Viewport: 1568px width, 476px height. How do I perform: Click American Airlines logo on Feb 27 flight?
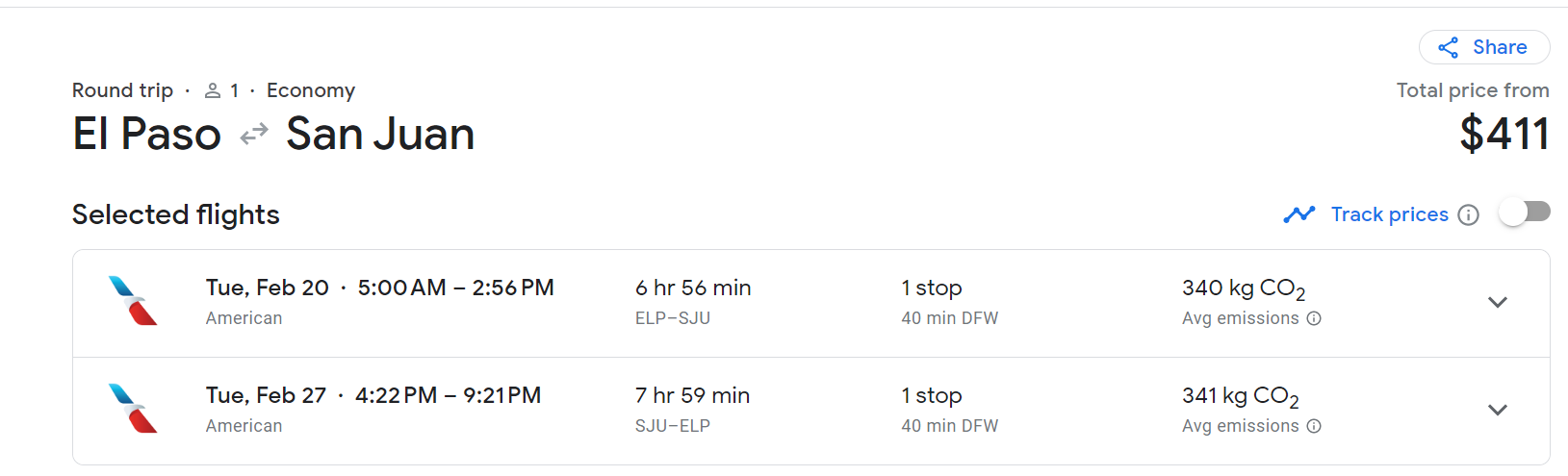(133, 409)
